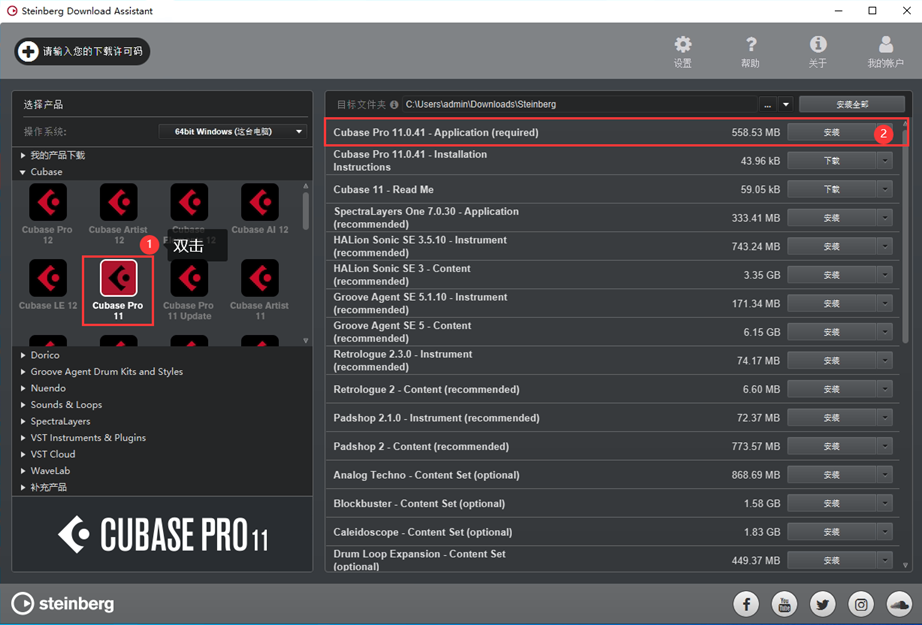Click the enter download access code button
The height and width of the screenshot is (625, 922).
click(82, 51)
